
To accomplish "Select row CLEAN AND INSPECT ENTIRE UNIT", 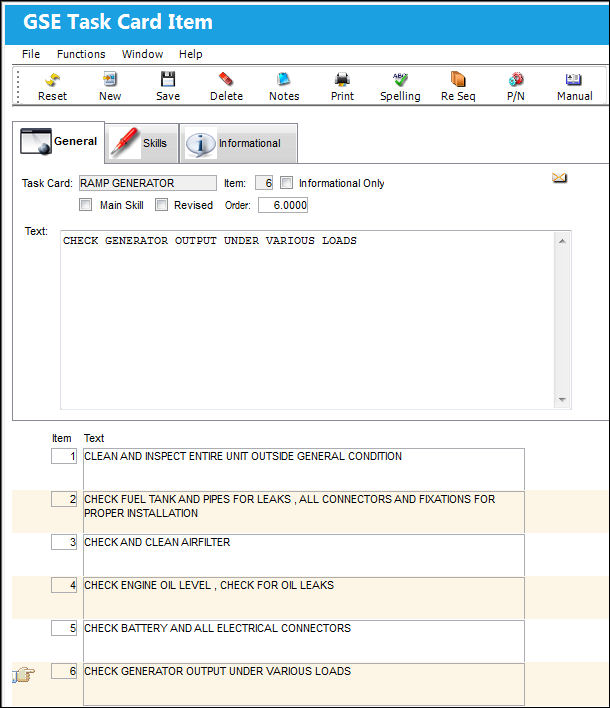I will tap(304, 469).
